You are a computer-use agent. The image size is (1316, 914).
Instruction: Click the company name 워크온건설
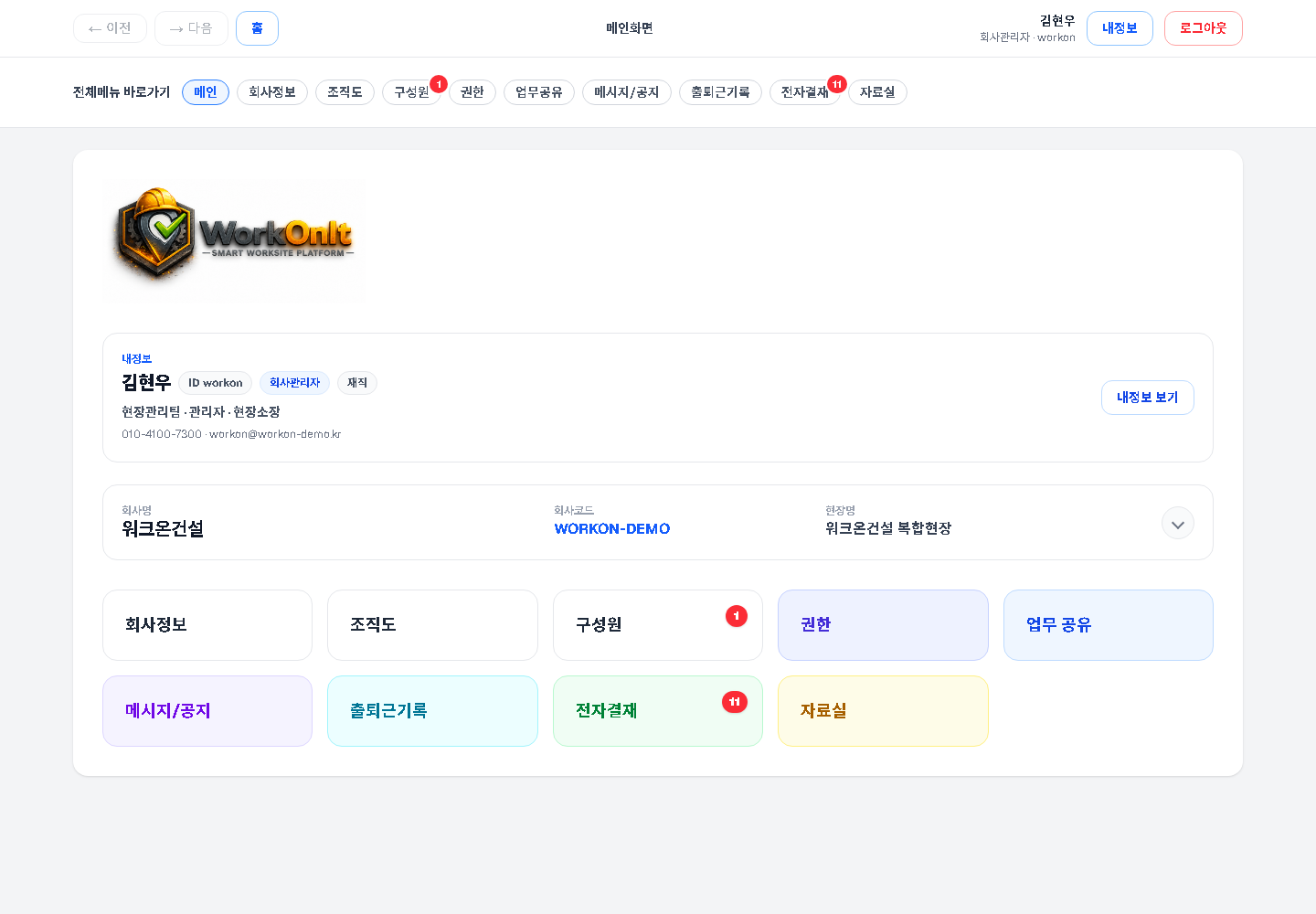pyautogui.click(x=163, y=528)
